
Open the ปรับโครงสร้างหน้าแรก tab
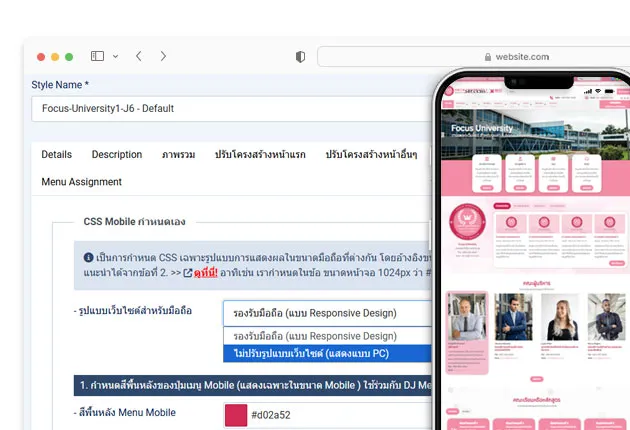pyautogui.click(x=260, y=155)
